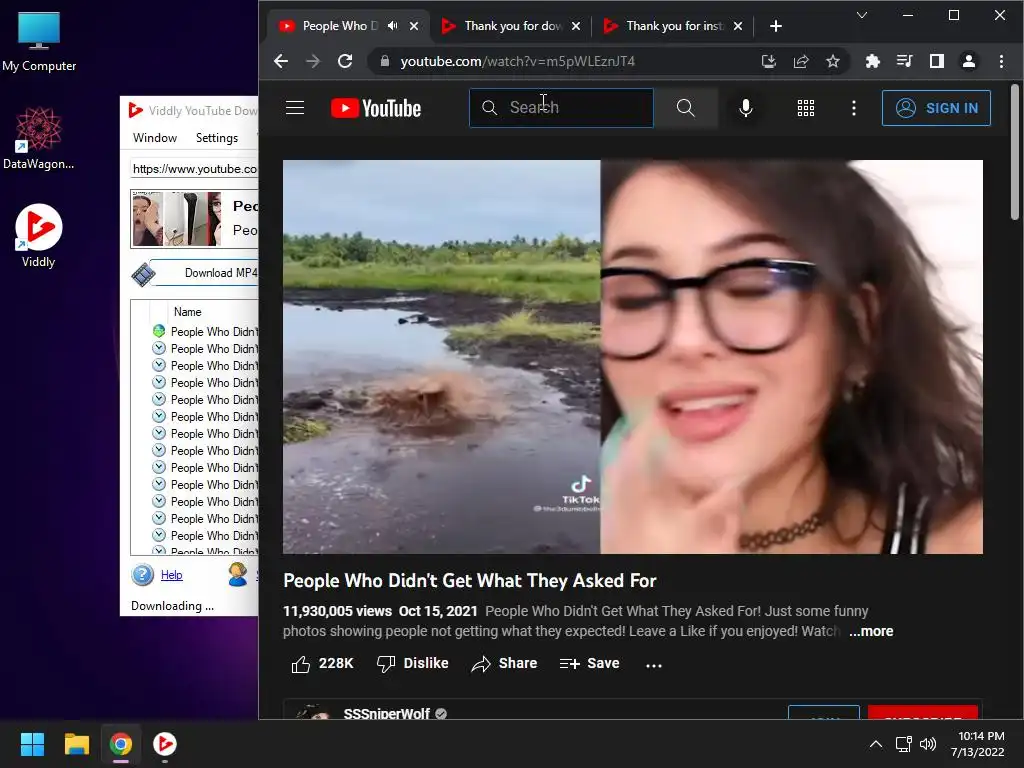Click the Chrome address bar URL
1024x768 pixels.
[518, 61]
